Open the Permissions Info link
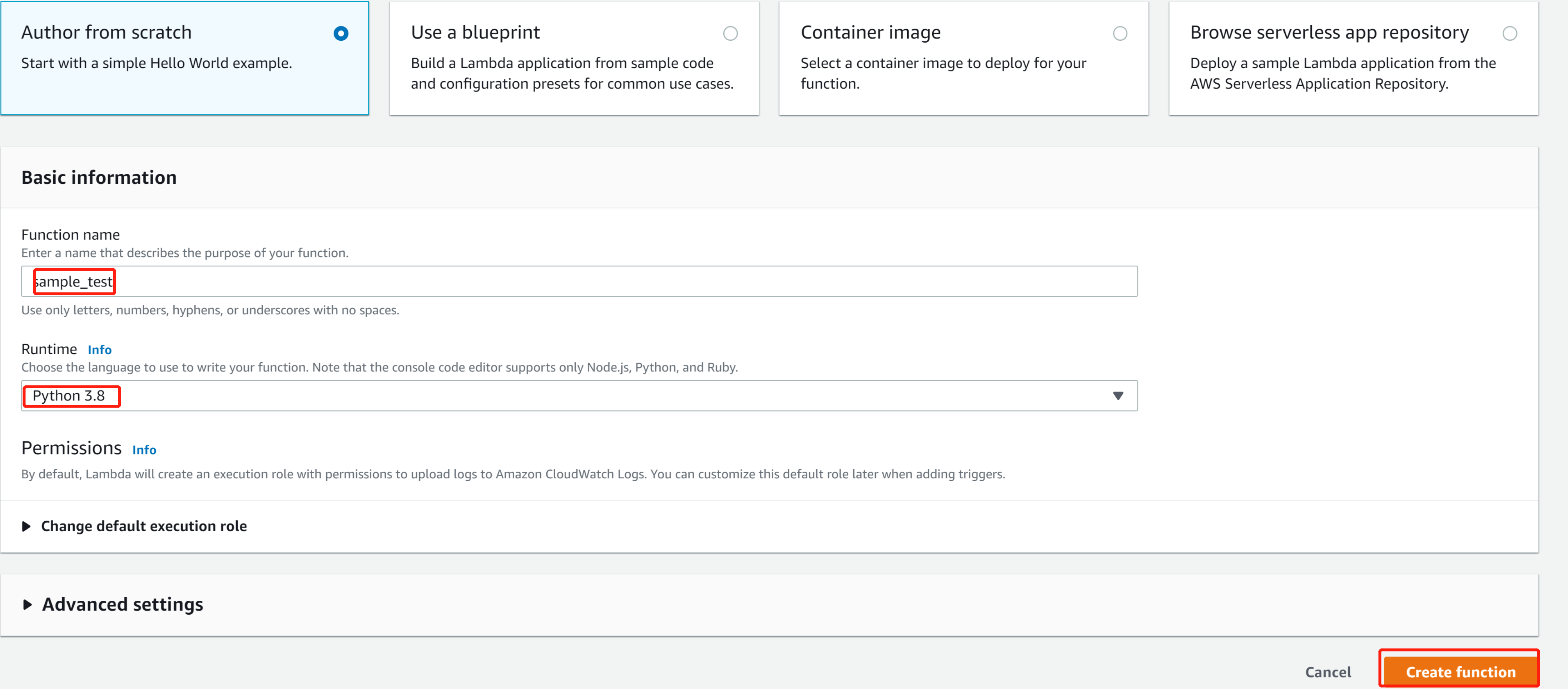Viewport: 1568px width, 689px height. click(144, 449)
